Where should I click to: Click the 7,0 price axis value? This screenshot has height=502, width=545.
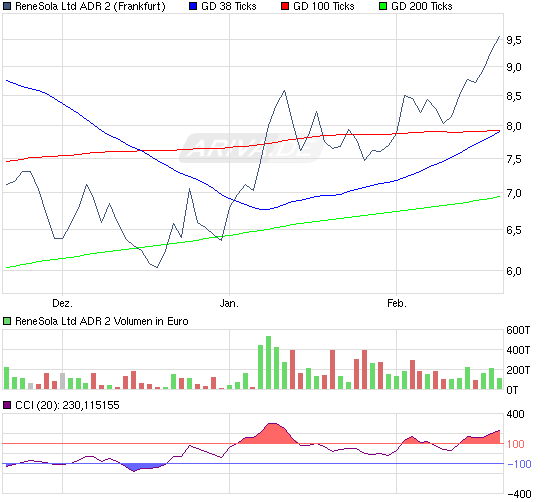514,193
